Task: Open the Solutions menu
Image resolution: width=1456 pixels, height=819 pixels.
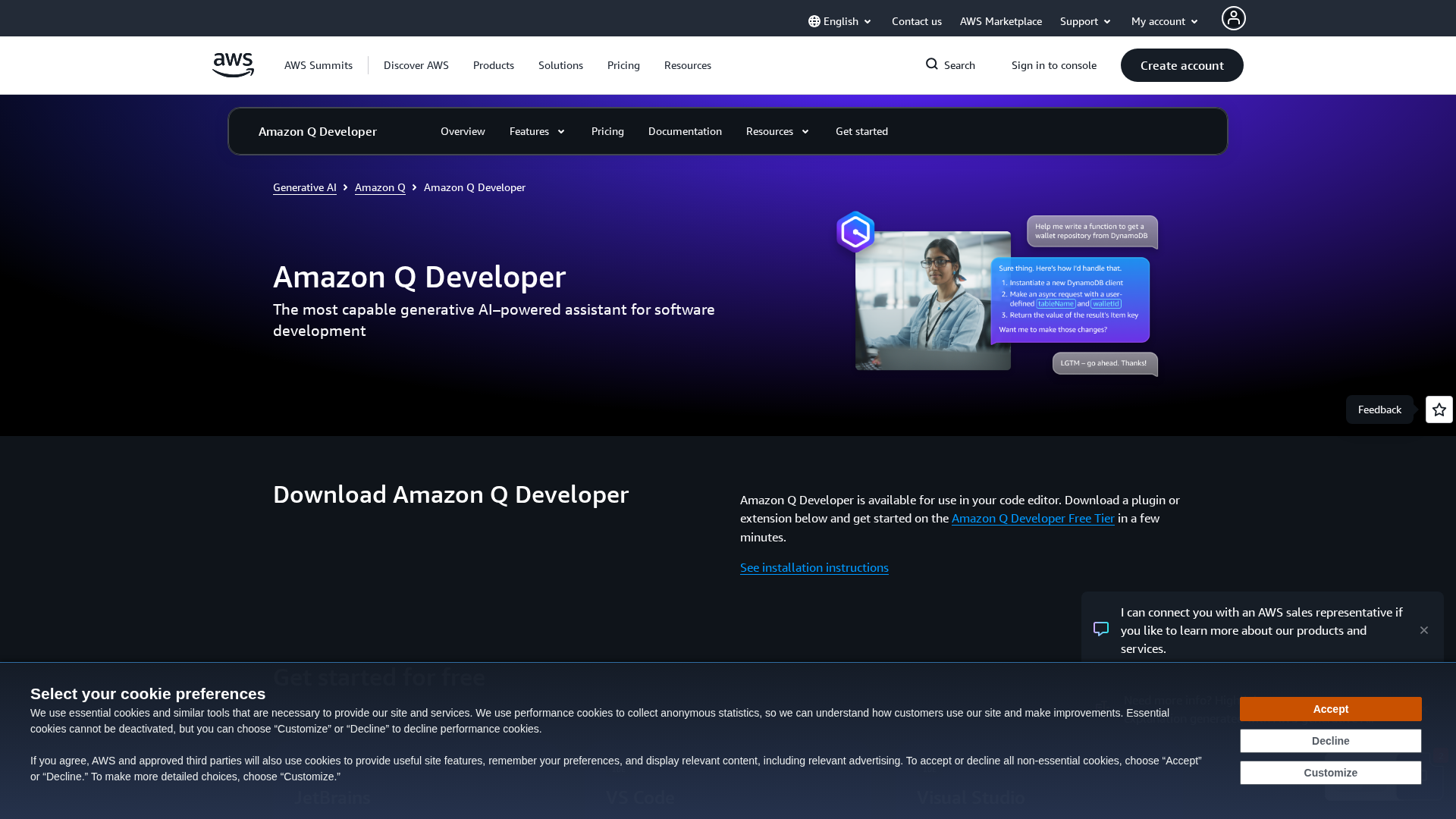Action: pos(560,65)
